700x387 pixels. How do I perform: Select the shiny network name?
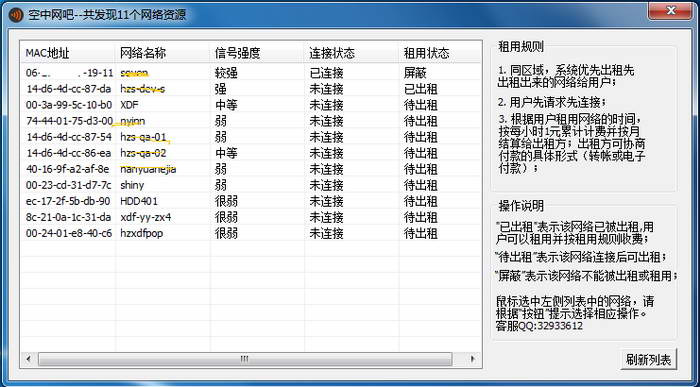132,185
